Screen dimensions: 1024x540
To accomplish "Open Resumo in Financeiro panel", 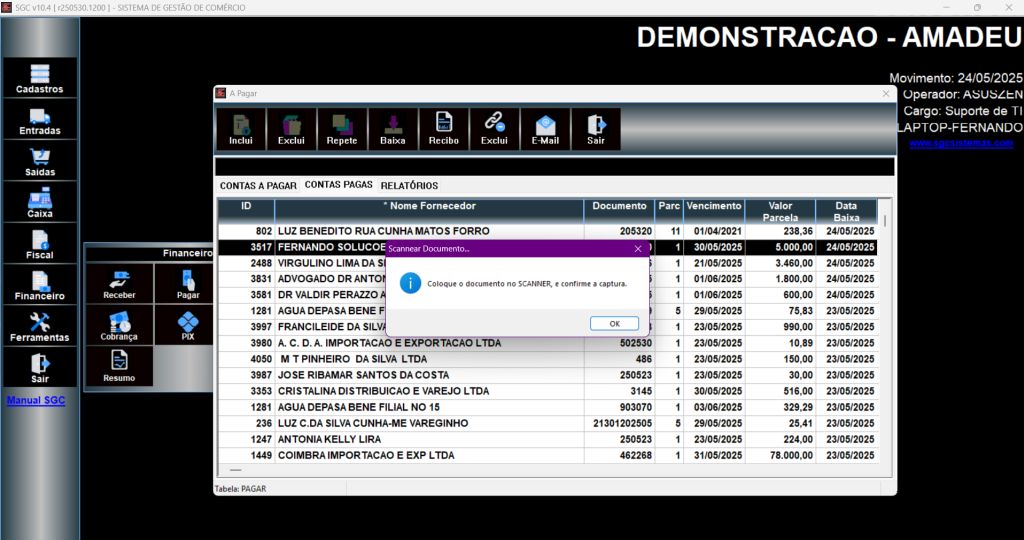I will coord(119,366).
